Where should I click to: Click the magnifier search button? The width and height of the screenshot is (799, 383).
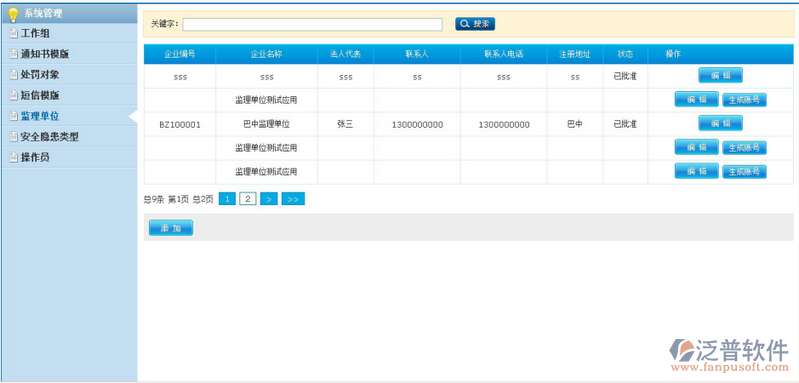click(x=475, y=24)
